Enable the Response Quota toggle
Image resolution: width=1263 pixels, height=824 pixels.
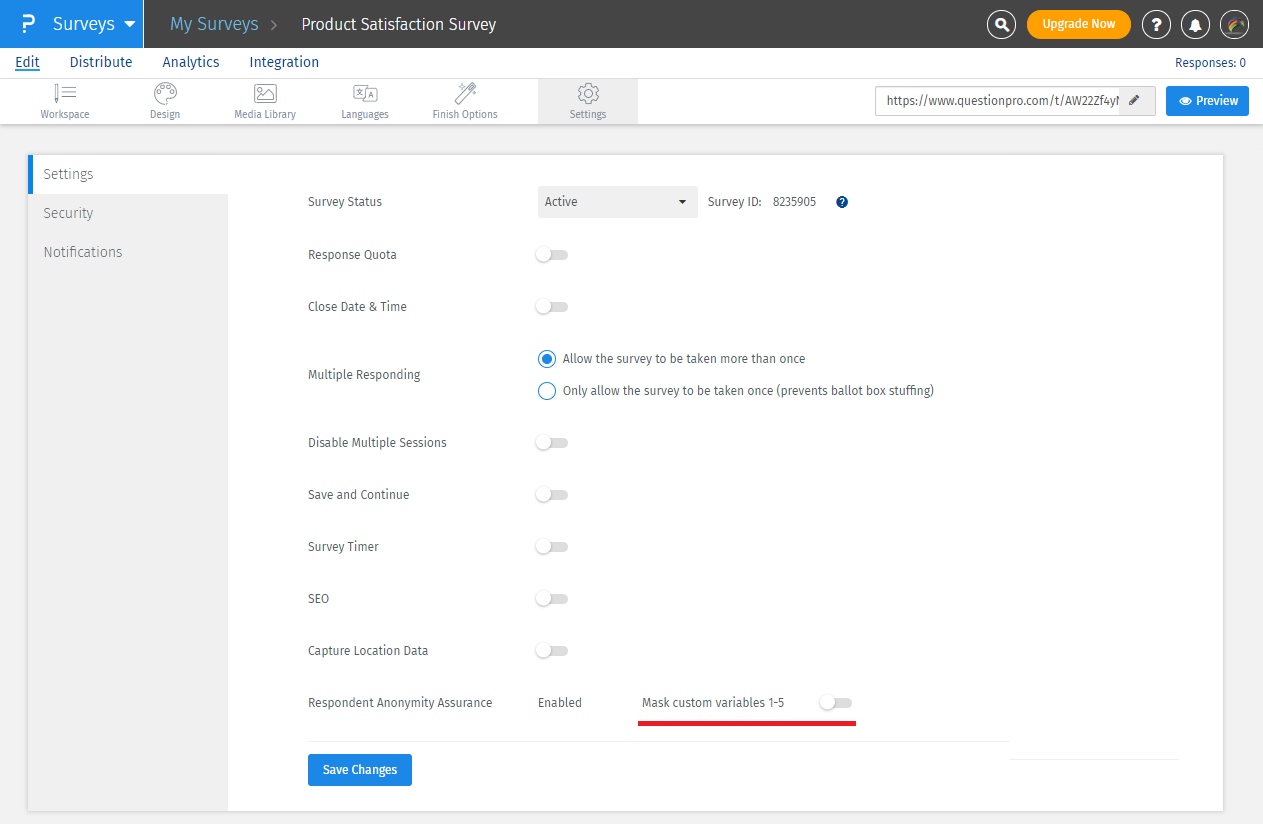click(x=551, y=254)
